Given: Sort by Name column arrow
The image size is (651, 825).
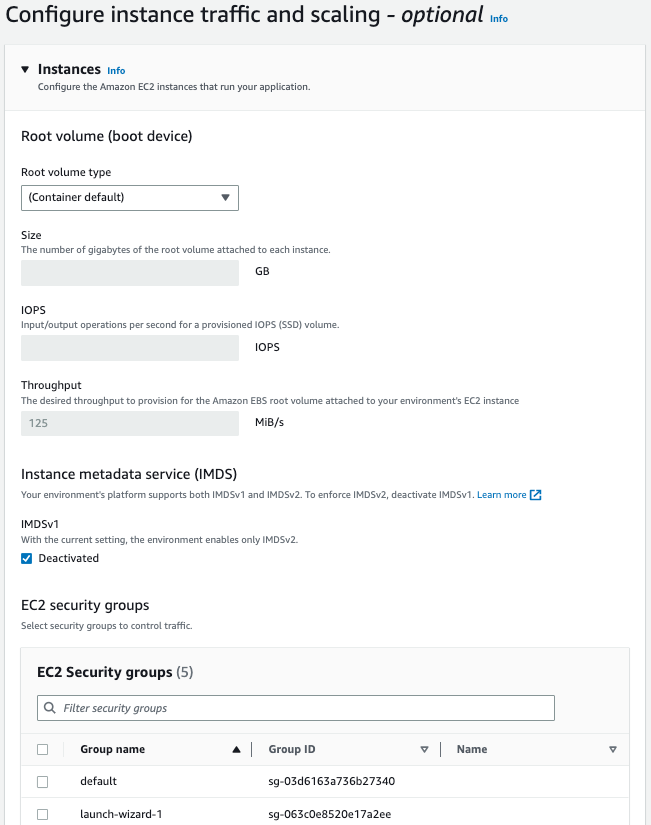Looking at the screenshot, I should click(612, 749).
